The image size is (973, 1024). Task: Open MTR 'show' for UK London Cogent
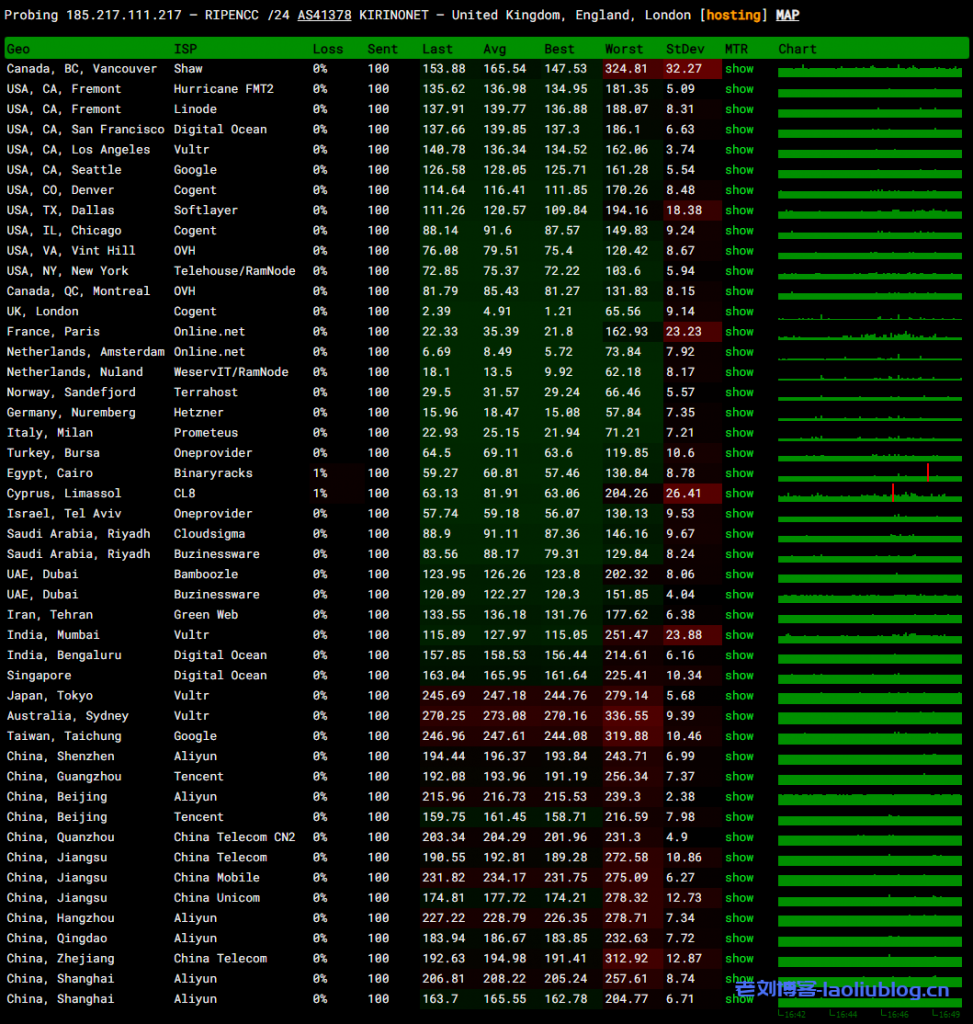tap(739, 311)
